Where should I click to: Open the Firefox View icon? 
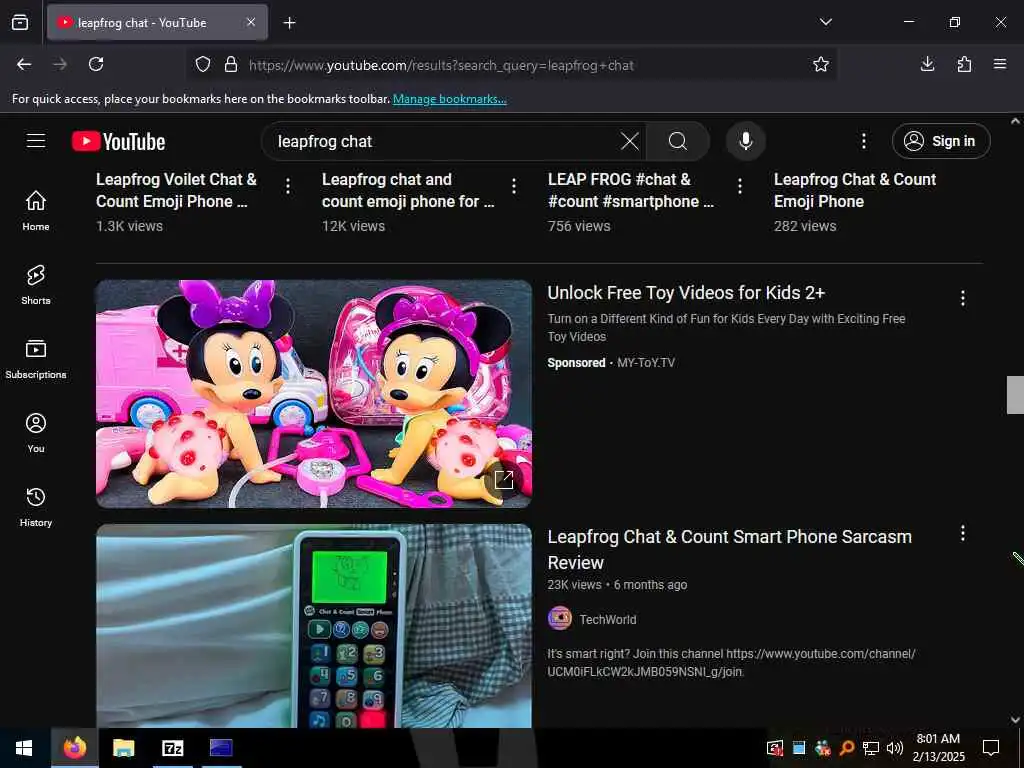20,22
